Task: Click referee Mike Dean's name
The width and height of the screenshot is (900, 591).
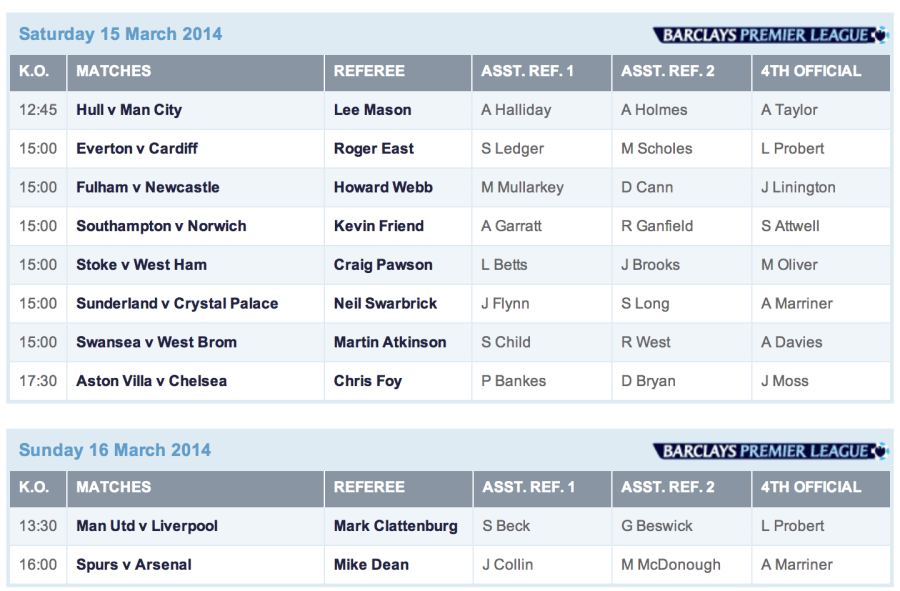Action: point(371,565)
